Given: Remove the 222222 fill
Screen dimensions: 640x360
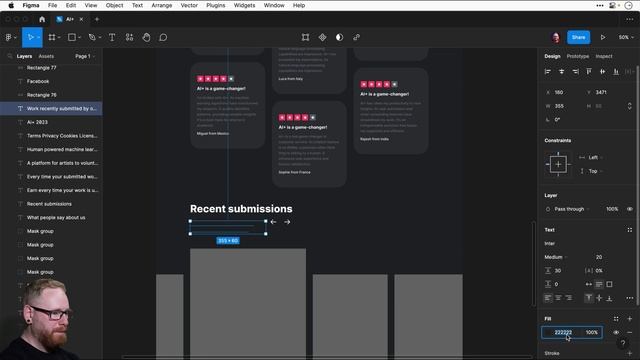Looking at the screenshot, I should [629, 333].
